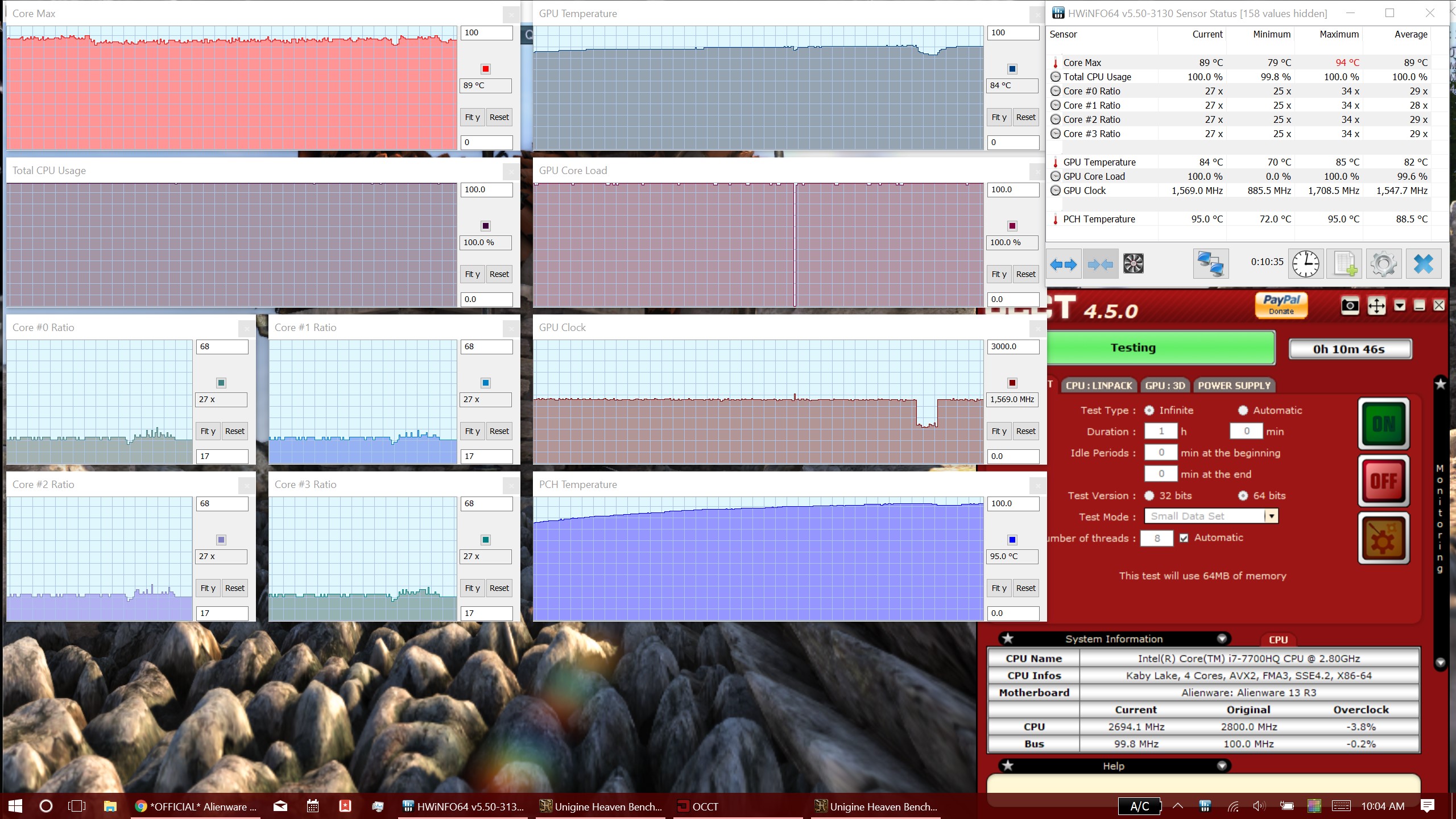
Task: Click Number of threads input field
Action: point(1157,538)
